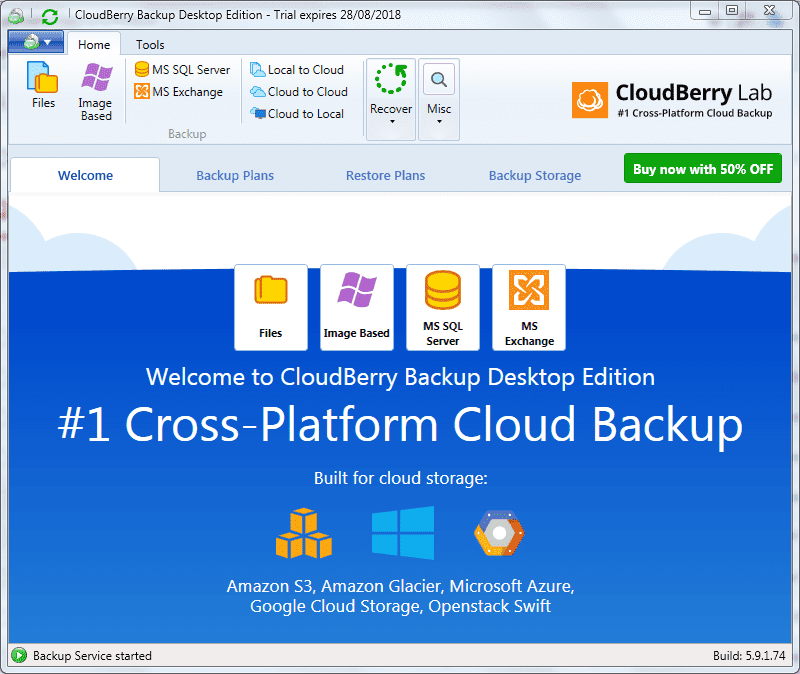800x674 pixels.
Task: Click the CloudBerry Lab orange logo
Action: pyautogui.click(x=590, y=100)
